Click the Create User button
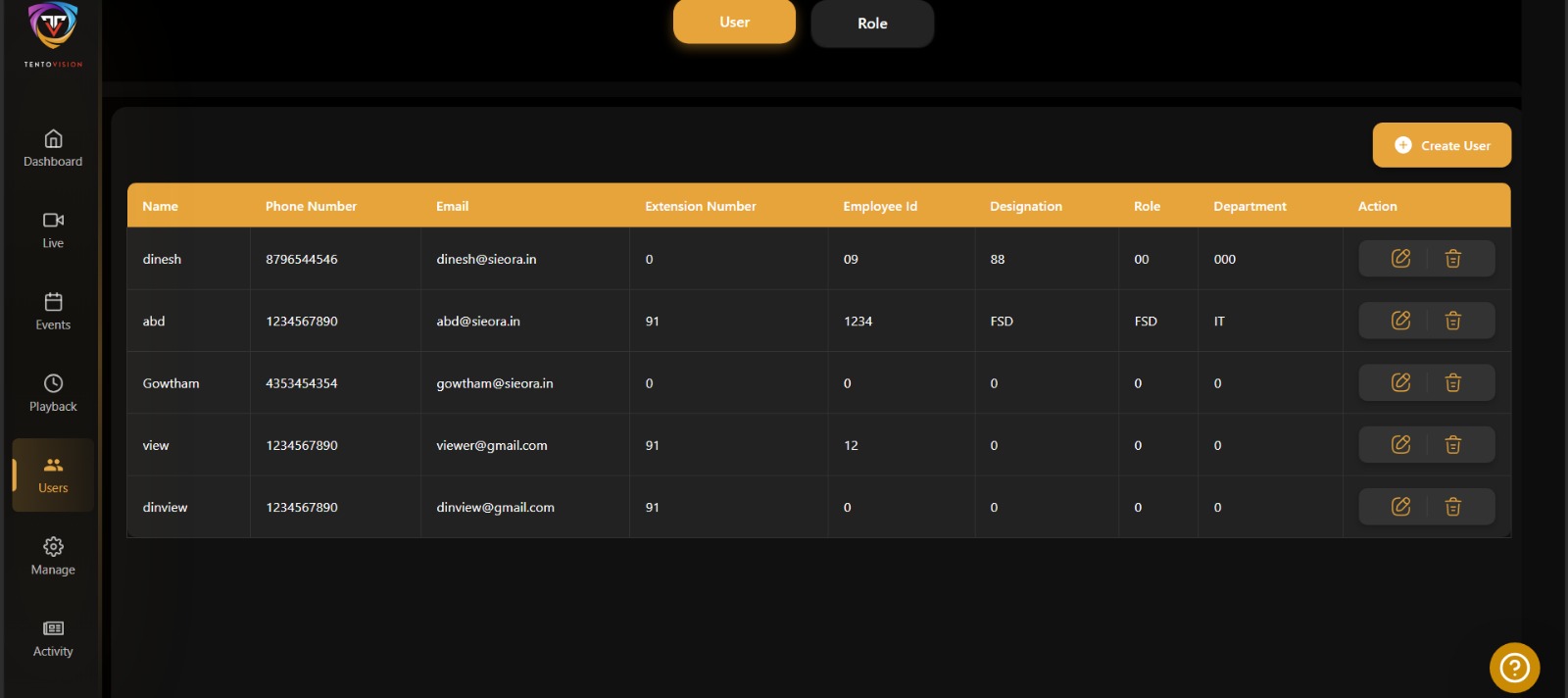Screen dimensions: 1568x698 click(x=1442, y=145)
